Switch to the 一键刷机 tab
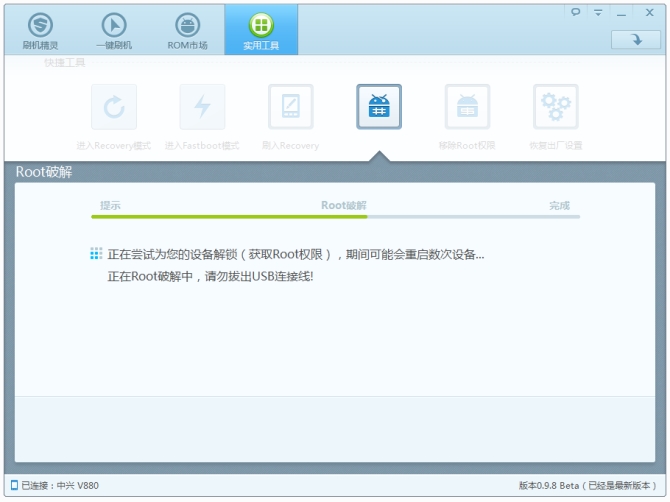 pyautogui.click(x=114, y=31)
